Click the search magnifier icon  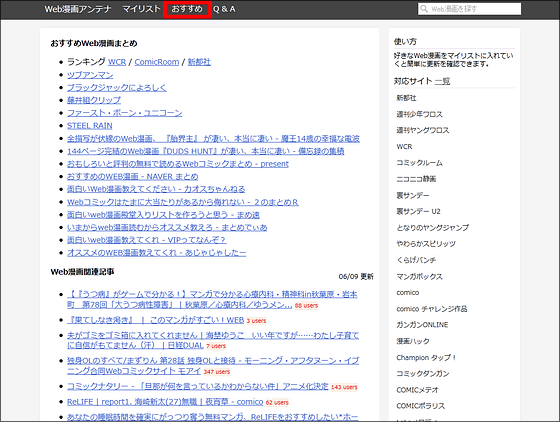click(424, 9)
